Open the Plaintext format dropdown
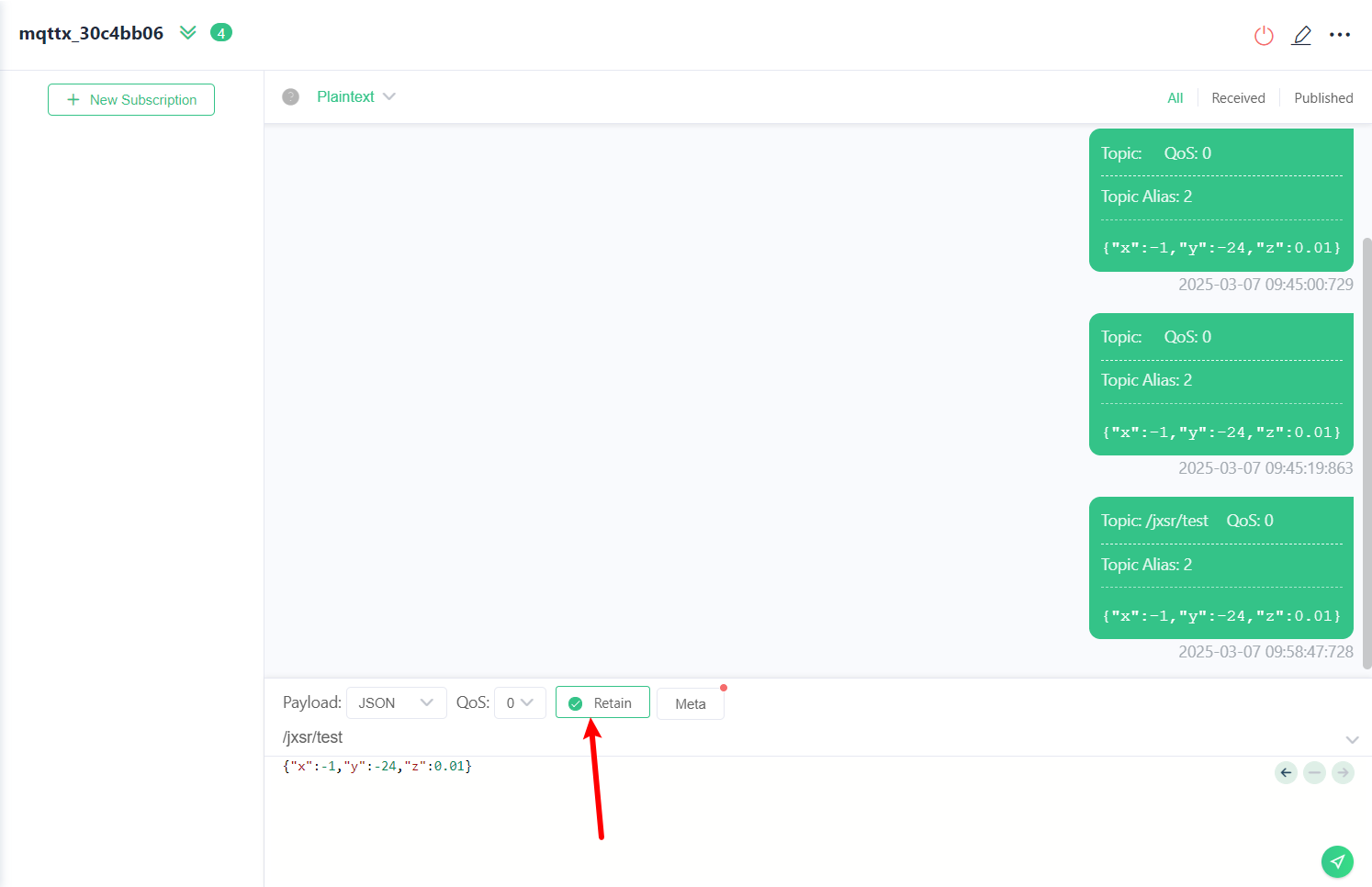This screenshot has width=1372, height=887. 356,96
